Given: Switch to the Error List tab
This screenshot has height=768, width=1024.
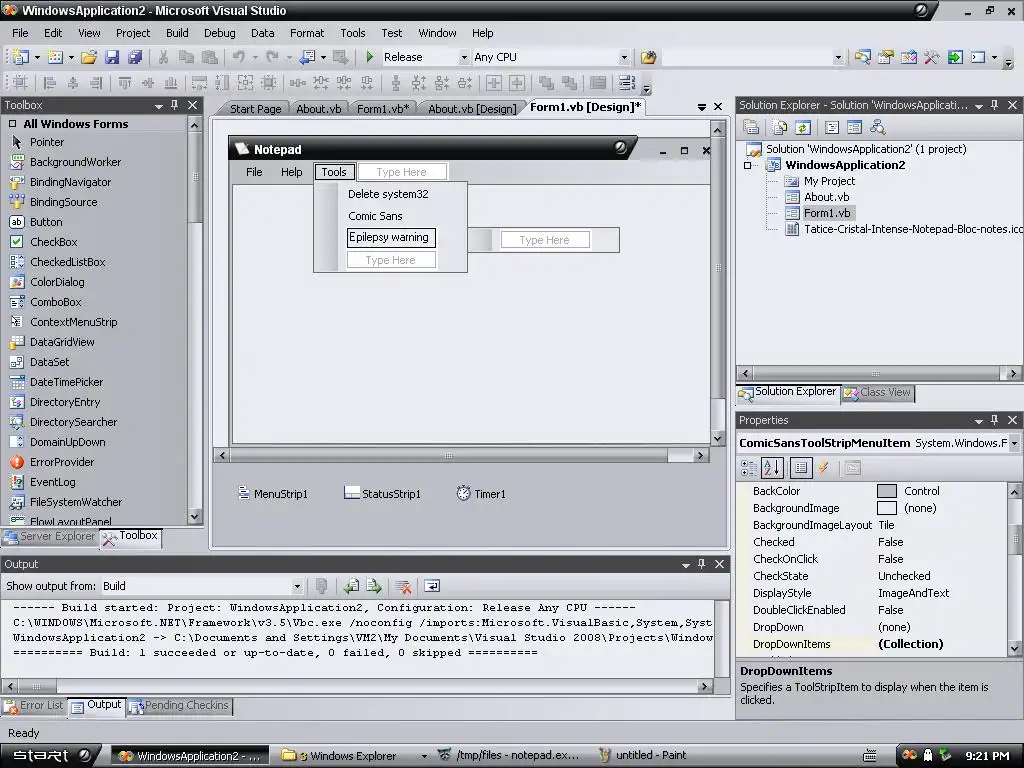Looking at the screenshot, I should pyautogui.click(x=34, y=706).
